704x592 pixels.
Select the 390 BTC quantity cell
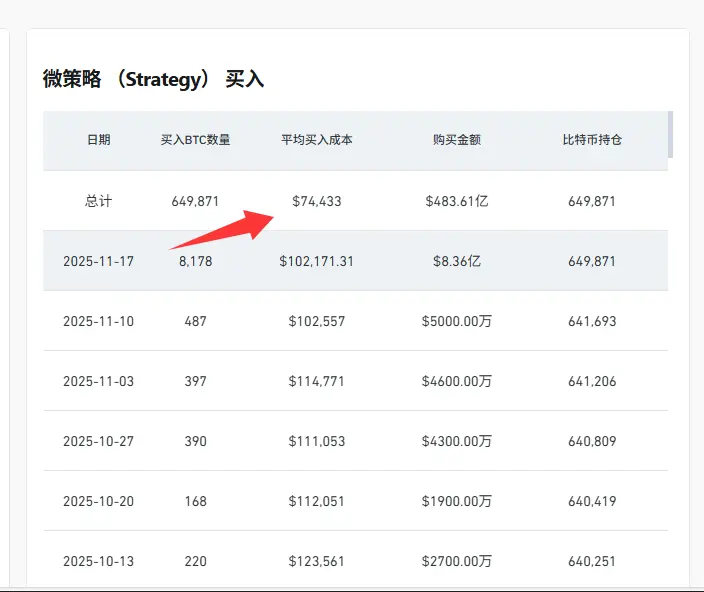coord(195,441)
